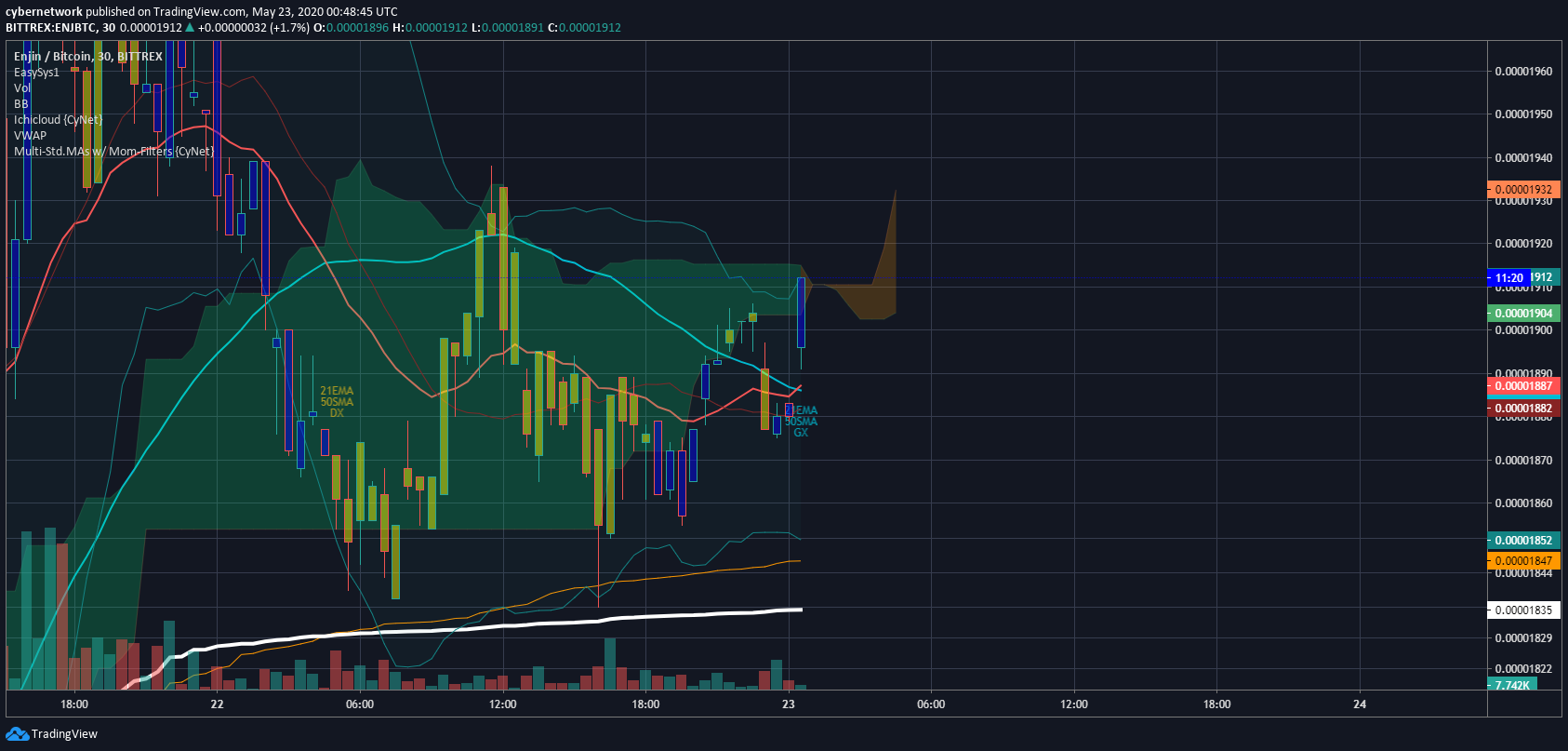Click the orange 0.00001932 price label

1523,190
